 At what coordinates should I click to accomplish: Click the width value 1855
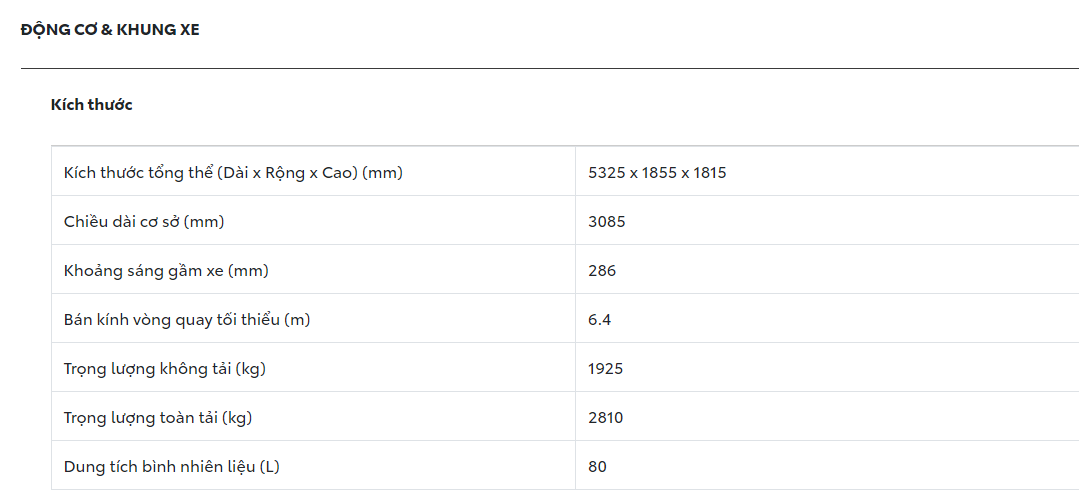(x=657, y=173)
